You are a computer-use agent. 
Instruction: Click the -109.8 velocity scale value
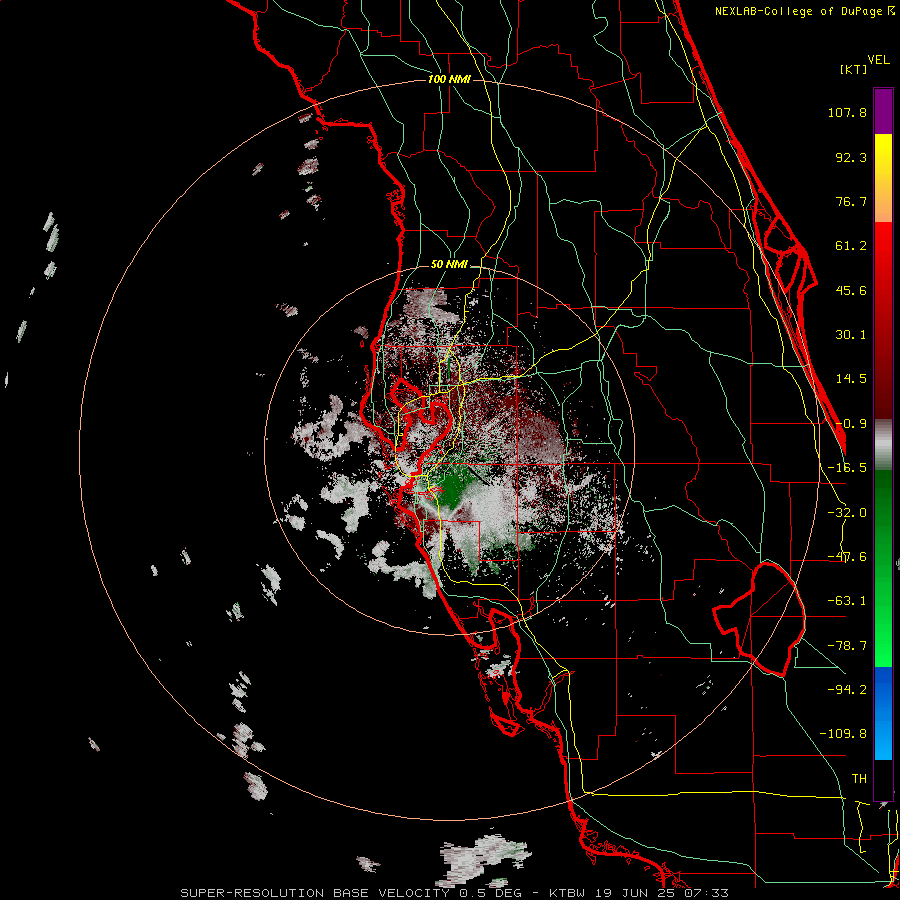click(x=843, y=734)
